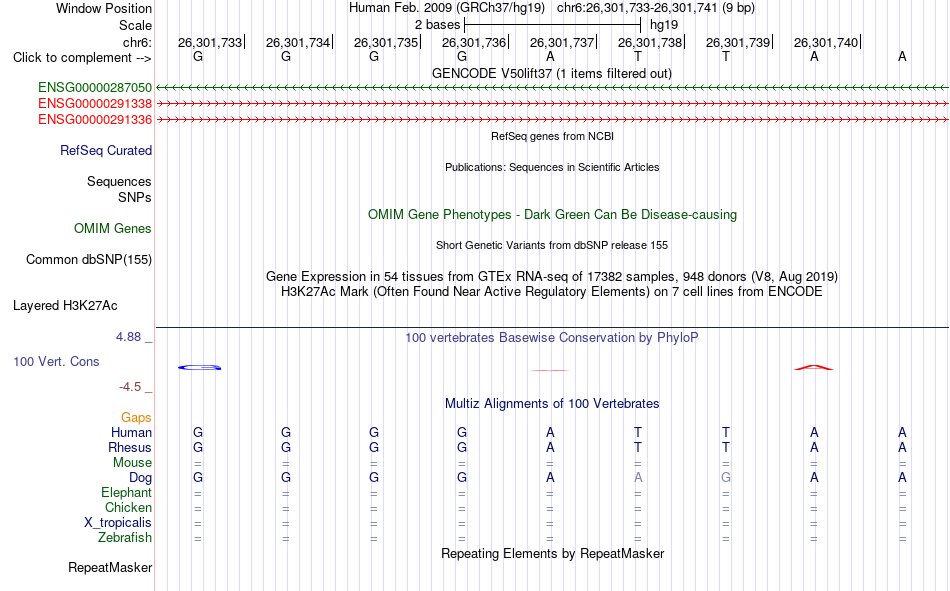Click the Dog species row label
This screenshot has width=950, height=591.
coord(141,478)
